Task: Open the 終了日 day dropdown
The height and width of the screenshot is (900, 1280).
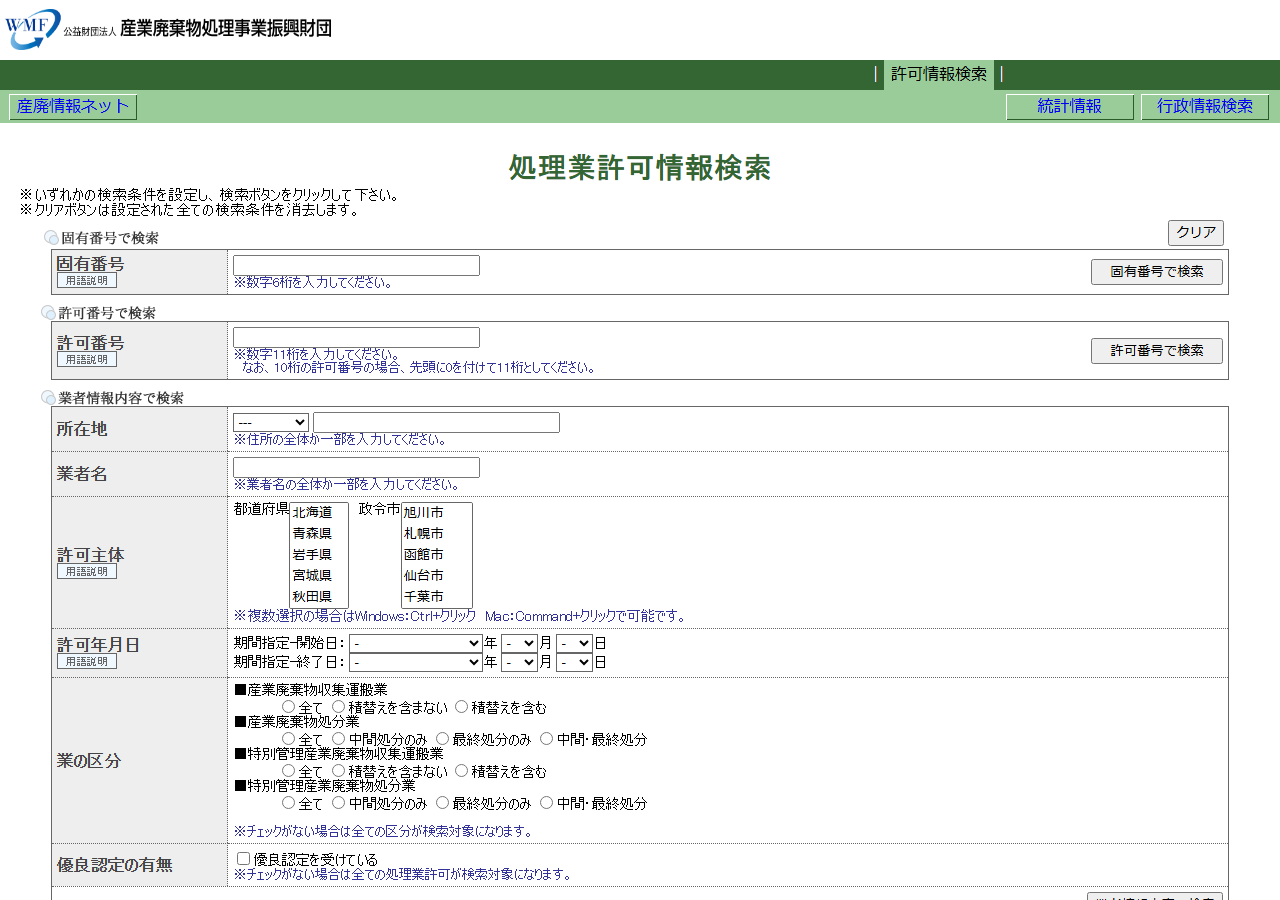Action: pos(575,662)
